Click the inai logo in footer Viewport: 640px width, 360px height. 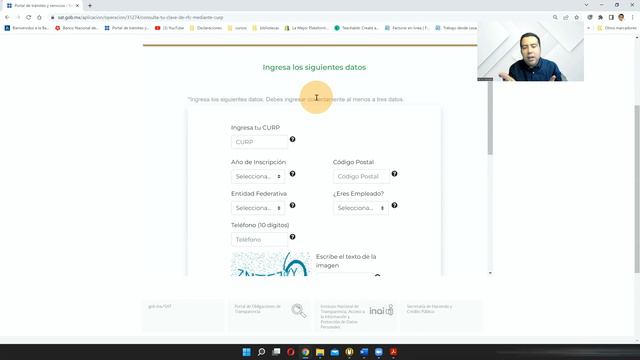coord(381,310)
